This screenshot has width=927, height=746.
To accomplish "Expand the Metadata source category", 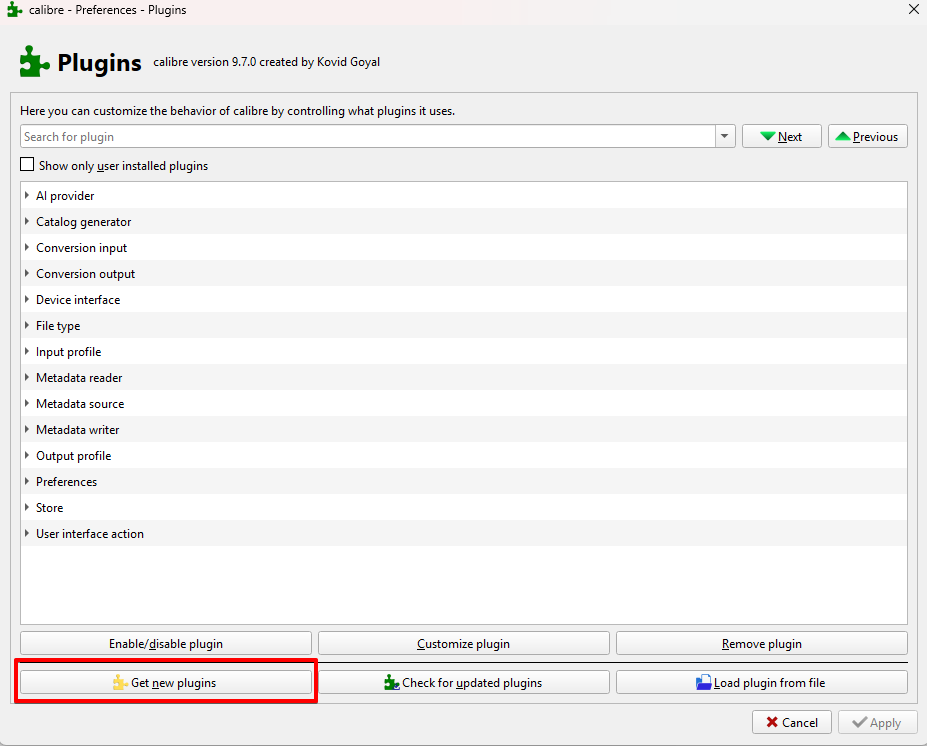I will (x=27, y=403).
